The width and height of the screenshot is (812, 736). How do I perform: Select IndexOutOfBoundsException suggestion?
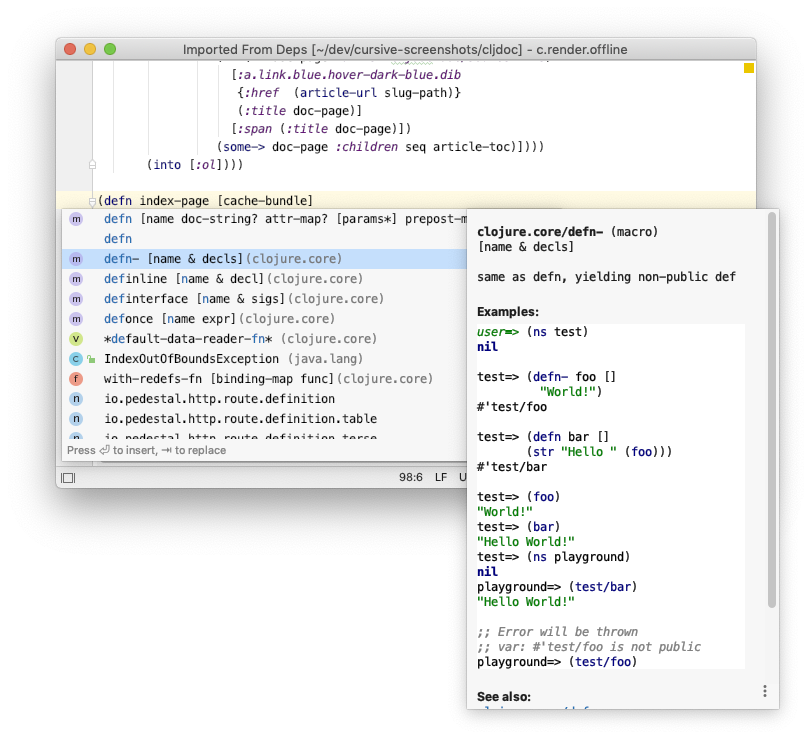tap(264, 359)
